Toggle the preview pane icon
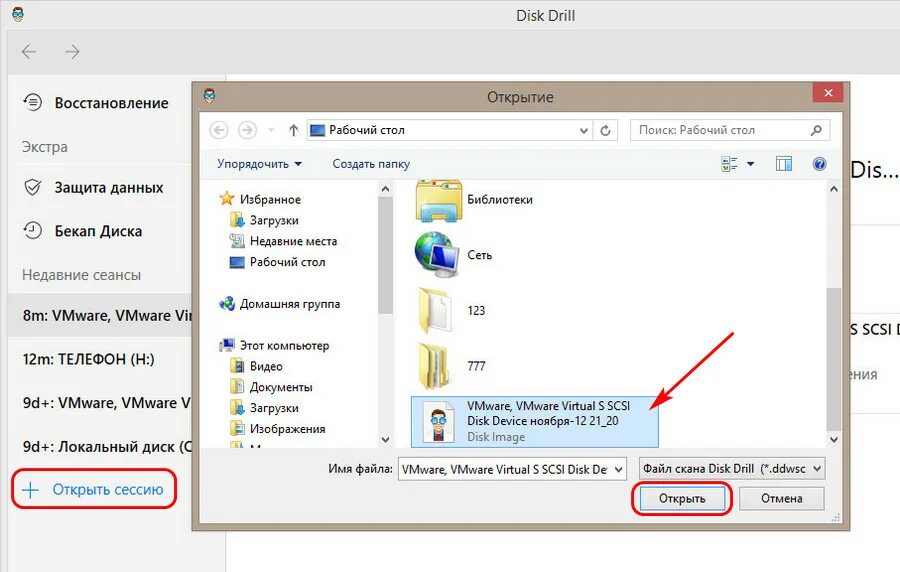Screen dimensions: 900x572 (x=784, y=164)
